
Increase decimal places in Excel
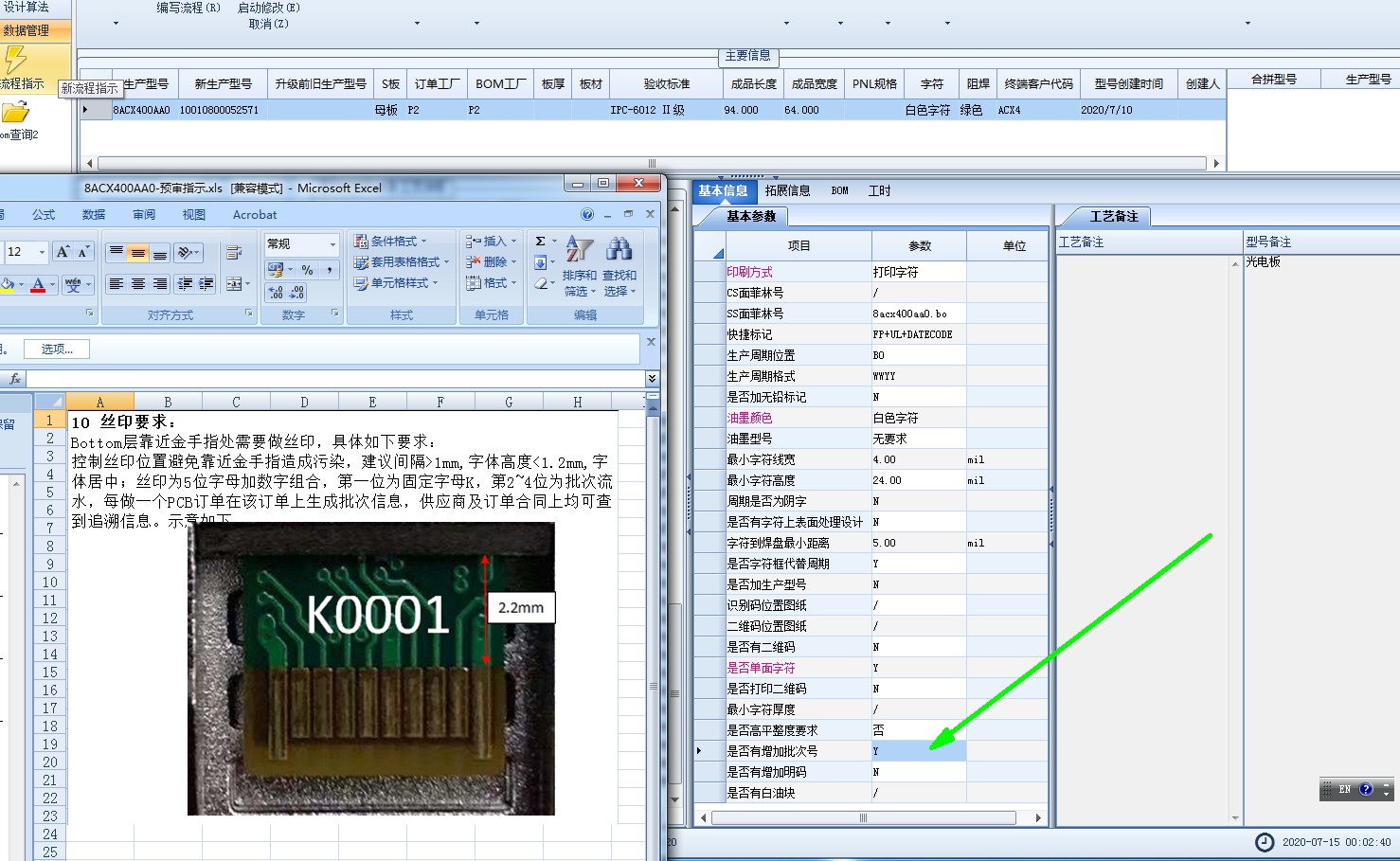pyautogui.click(x=276, y=292)
